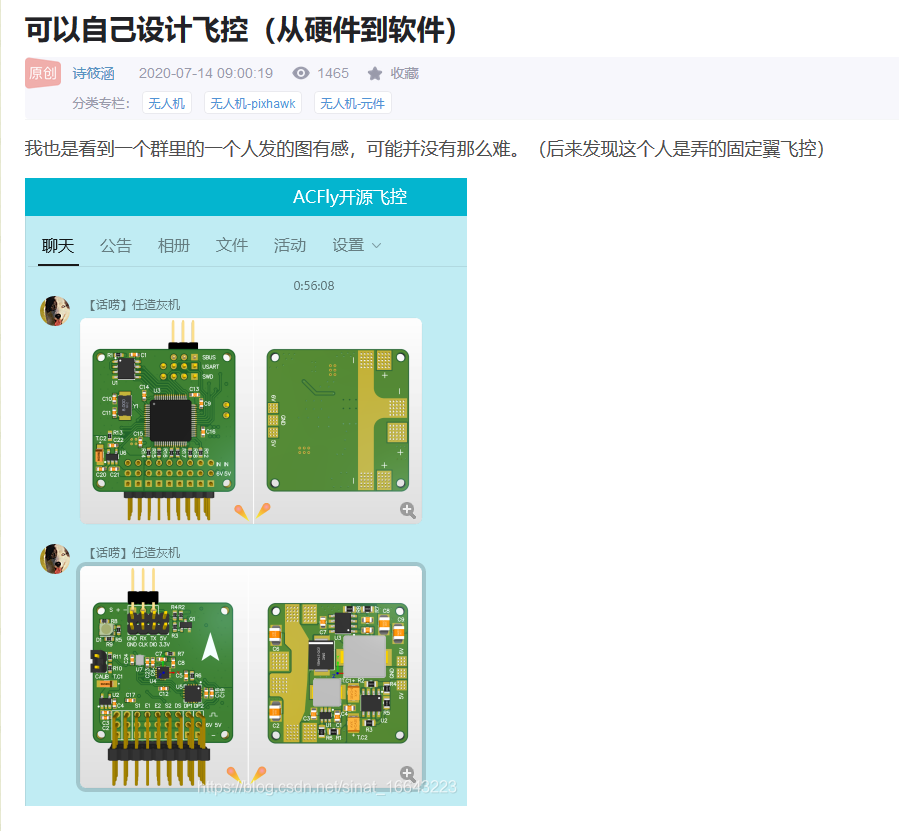
Task: Click the 1465 view count
Action: tap(333, 73)
